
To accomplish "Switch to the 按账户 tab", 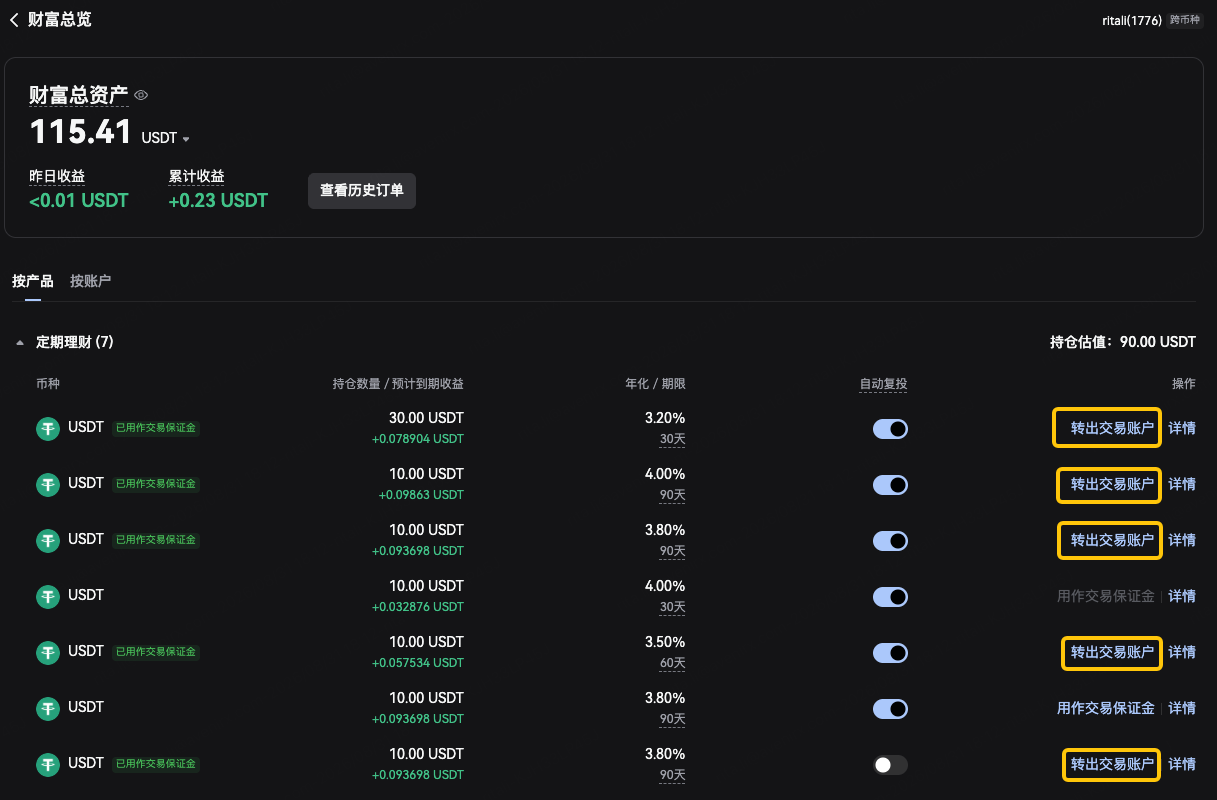I will (x=91, y=281).
